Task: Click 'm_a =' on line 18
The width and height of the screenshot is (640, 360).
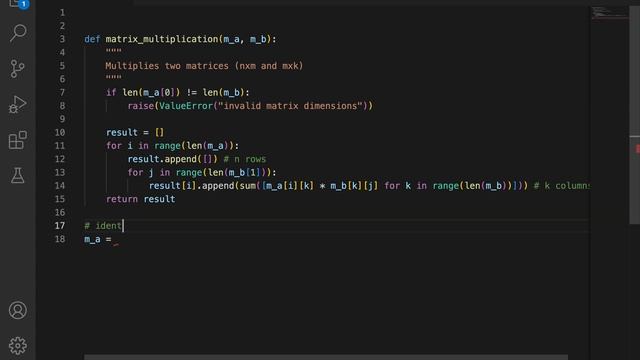Action: tap(98, 239)
